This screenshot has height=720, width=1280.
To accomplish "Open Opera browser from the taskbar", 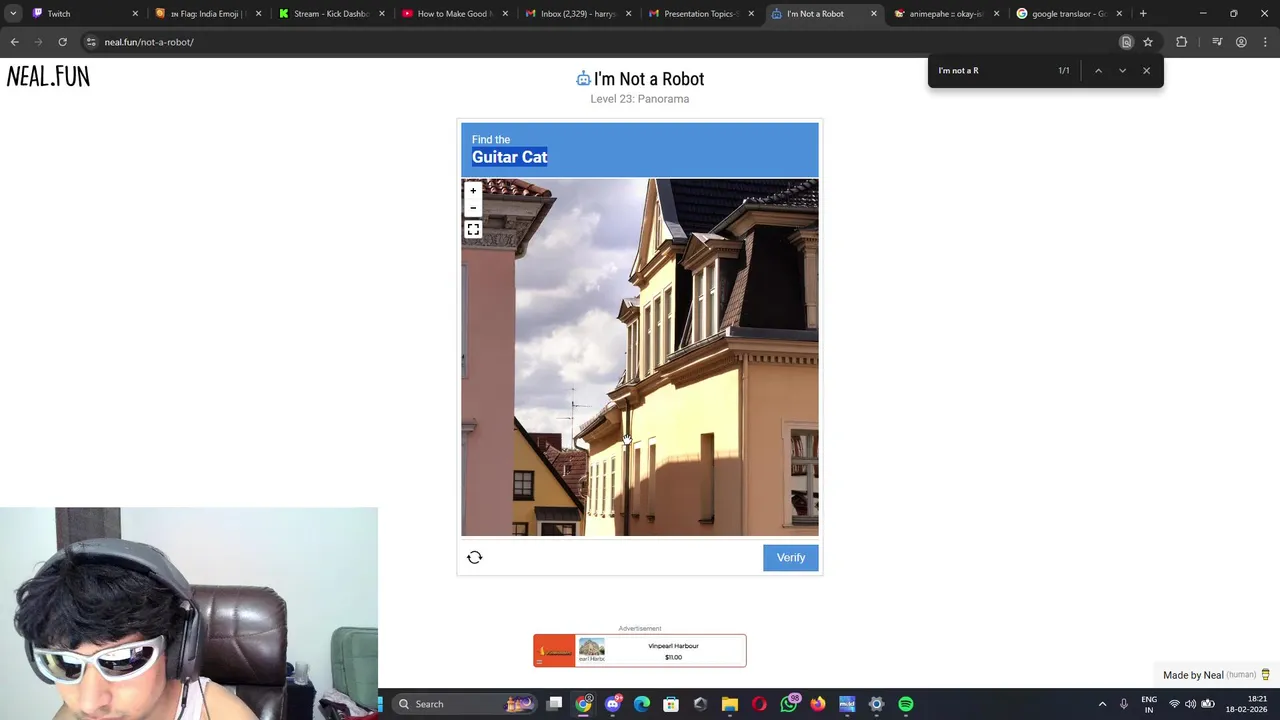I will (x=759, y=704).
